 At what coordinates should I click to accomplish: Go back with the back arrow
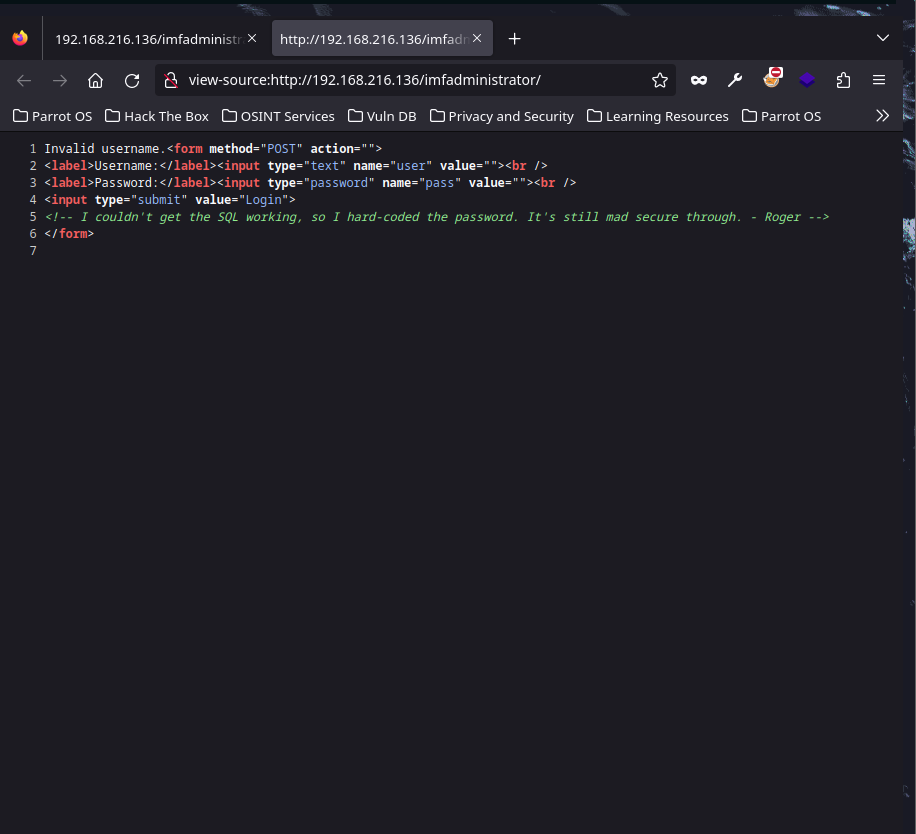24,81
